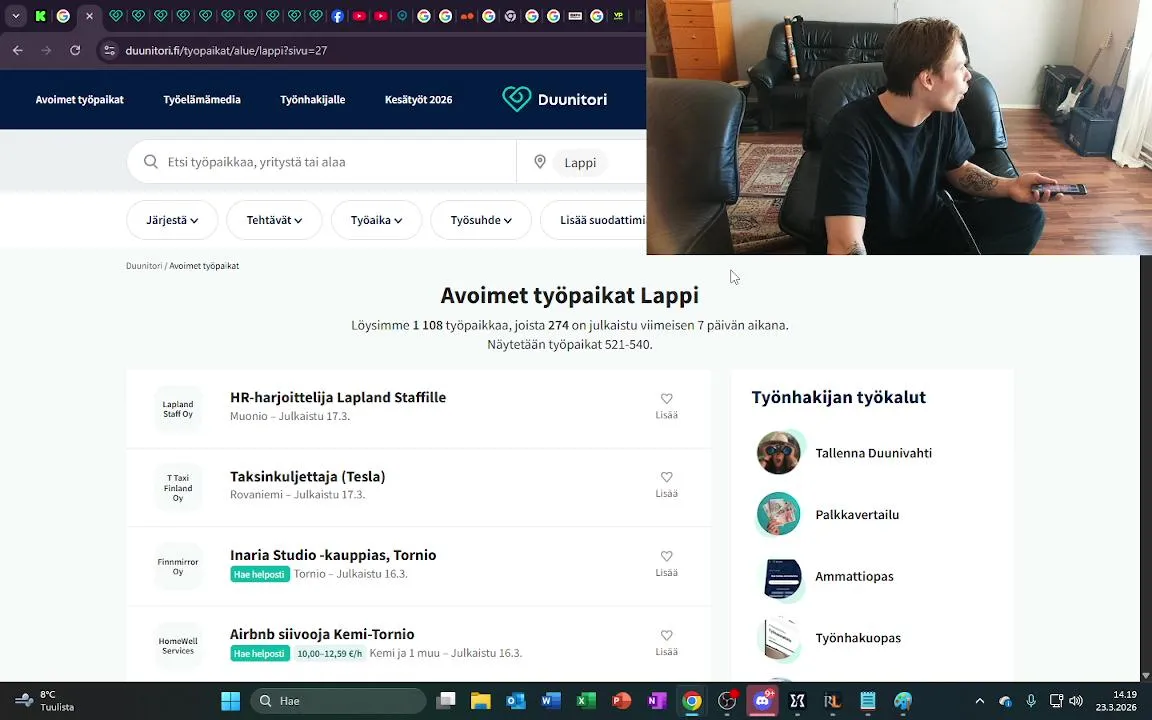This screenshot has height=720, width=1152.
Task: Open Avoimet työpaikat menu item
Action: click(79, 99)
